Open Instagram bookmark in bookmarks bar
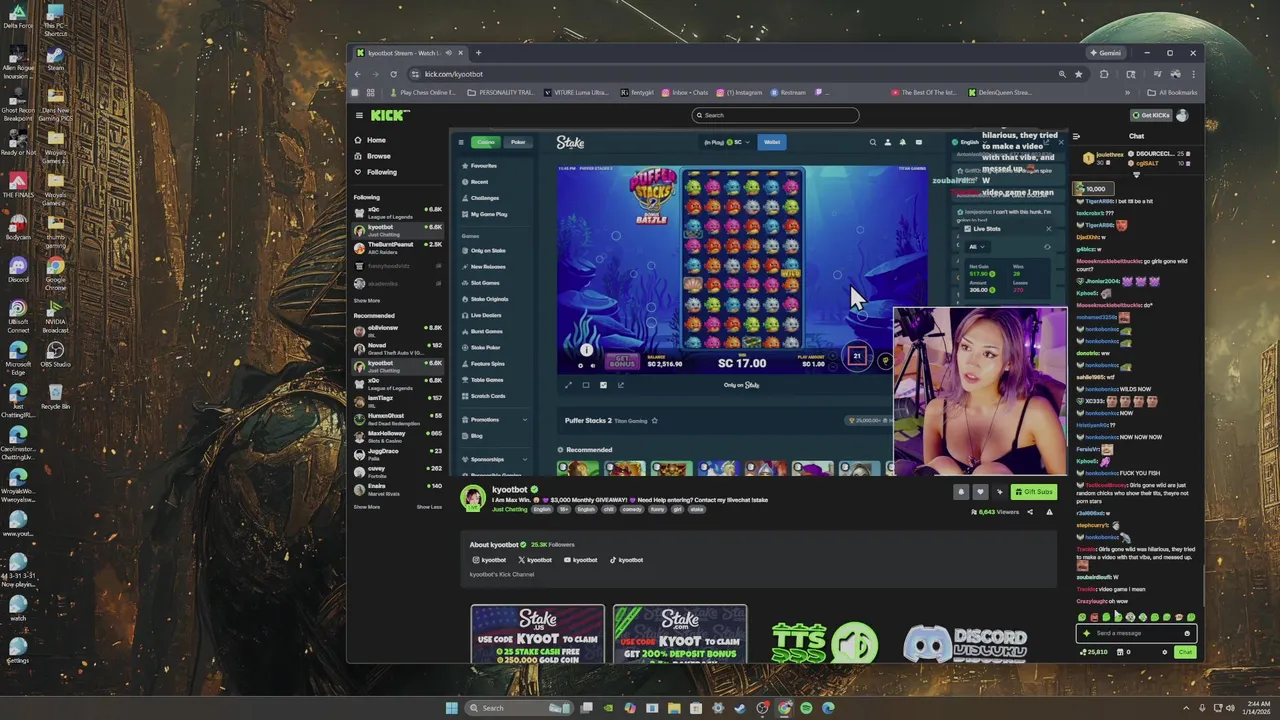Viewport: 1280px width, 720px height. tap(739, 92)
